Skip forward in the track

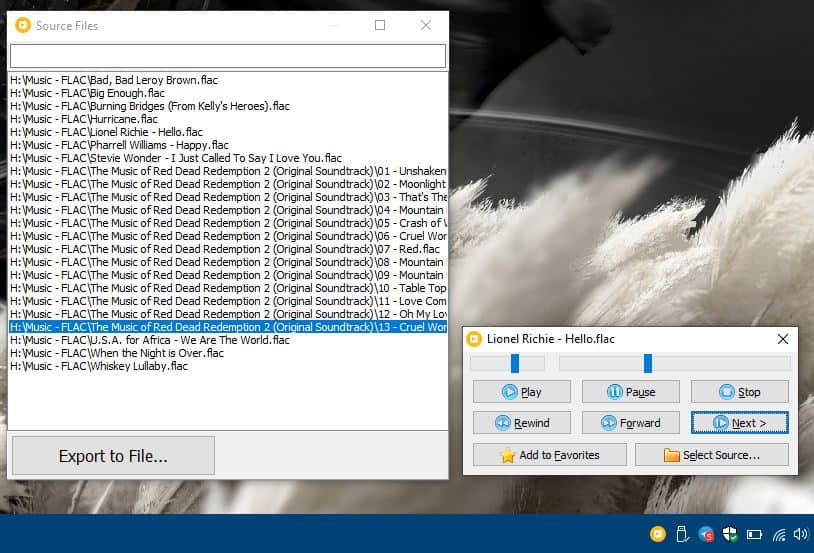(630, 423)
